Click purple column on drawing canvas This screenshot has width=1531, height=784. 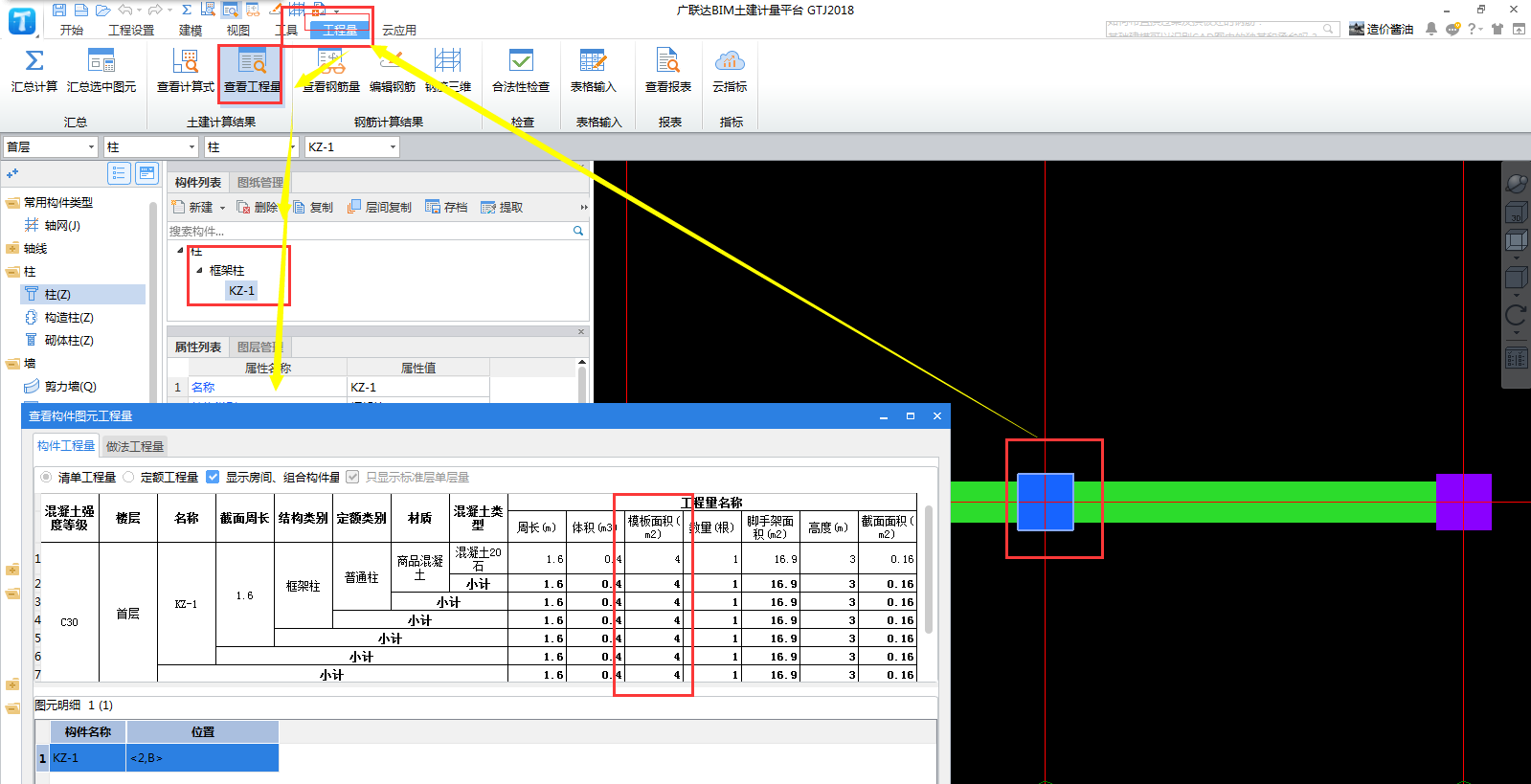[x=1463, y=502]
